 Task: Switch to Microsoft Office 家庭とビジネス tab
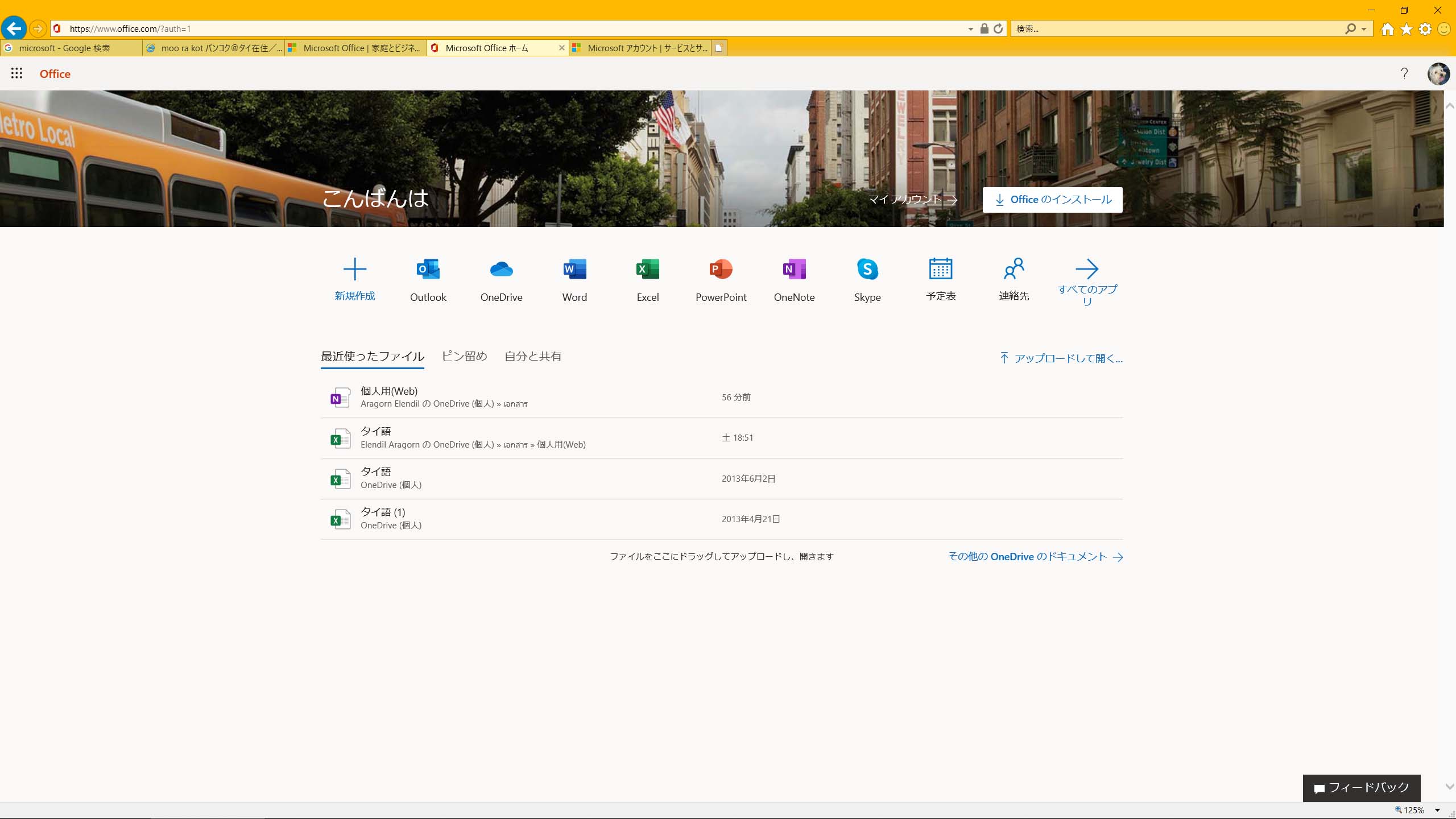(355, 48)
